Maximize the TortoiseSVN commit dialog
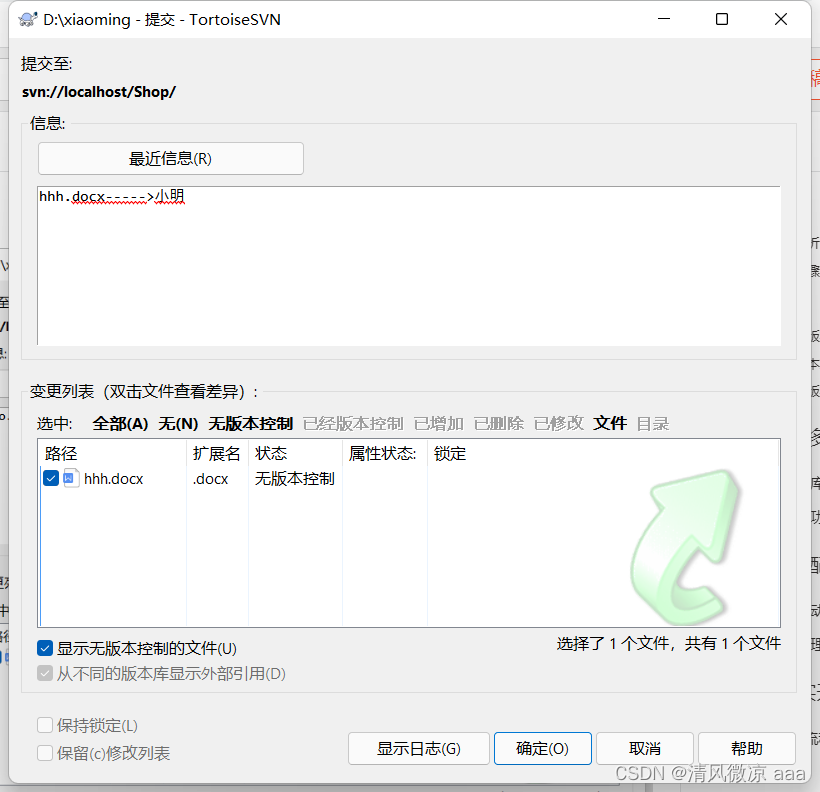Viewport: 820px width, 792px height. coord(722,19)
